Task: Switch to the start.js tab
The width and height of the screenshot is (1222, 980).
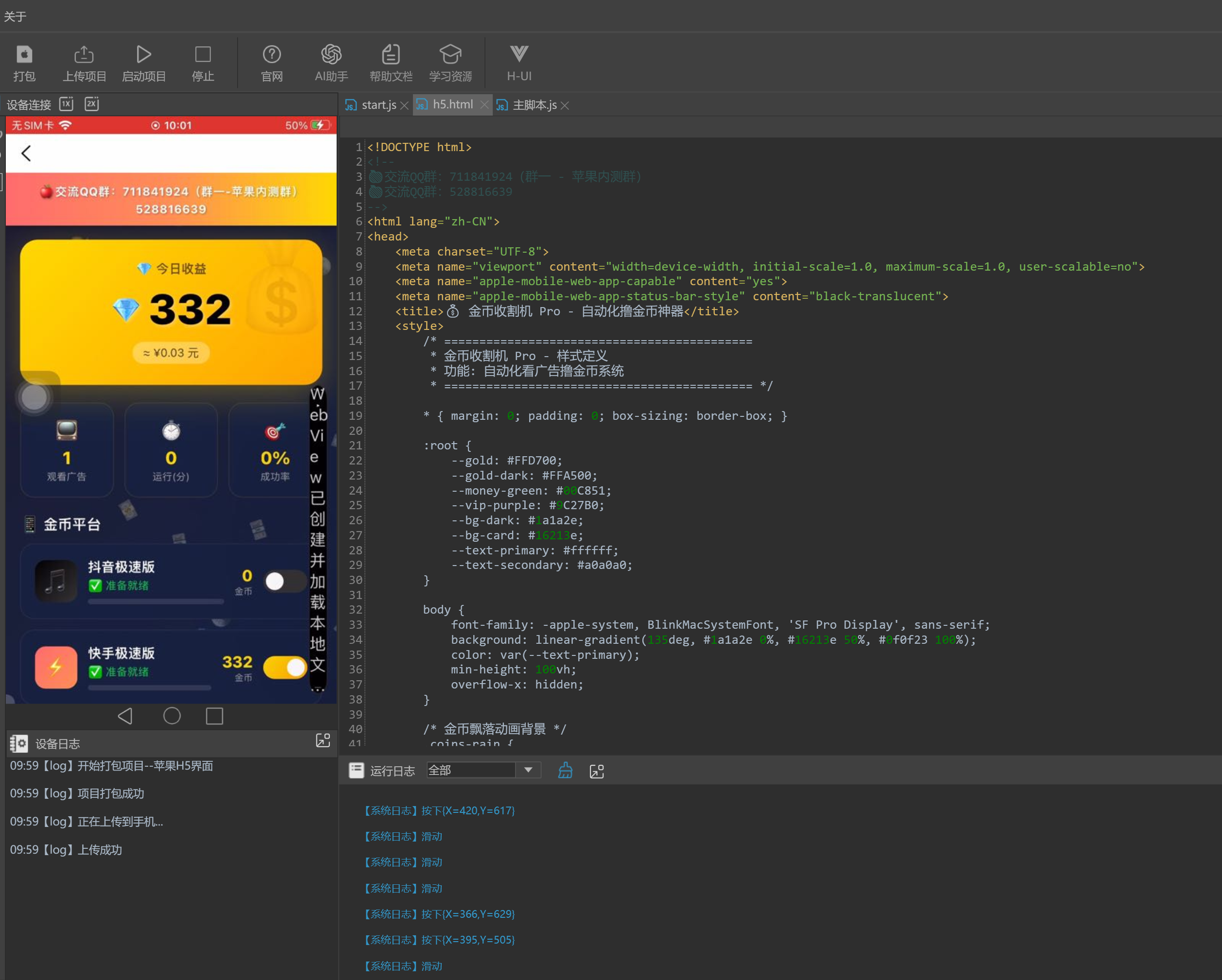Action: 378,105
